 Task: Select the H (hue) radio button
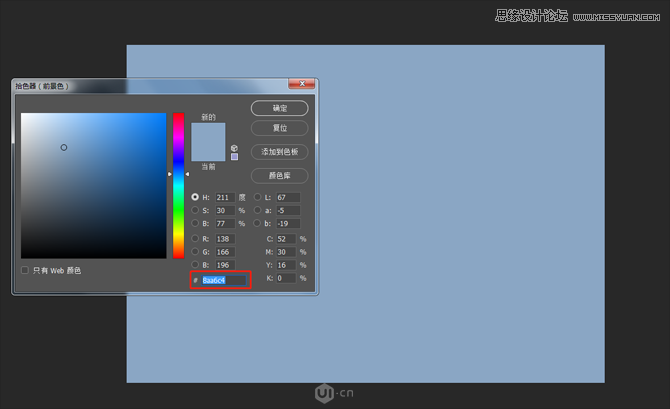tap(195, 197)
